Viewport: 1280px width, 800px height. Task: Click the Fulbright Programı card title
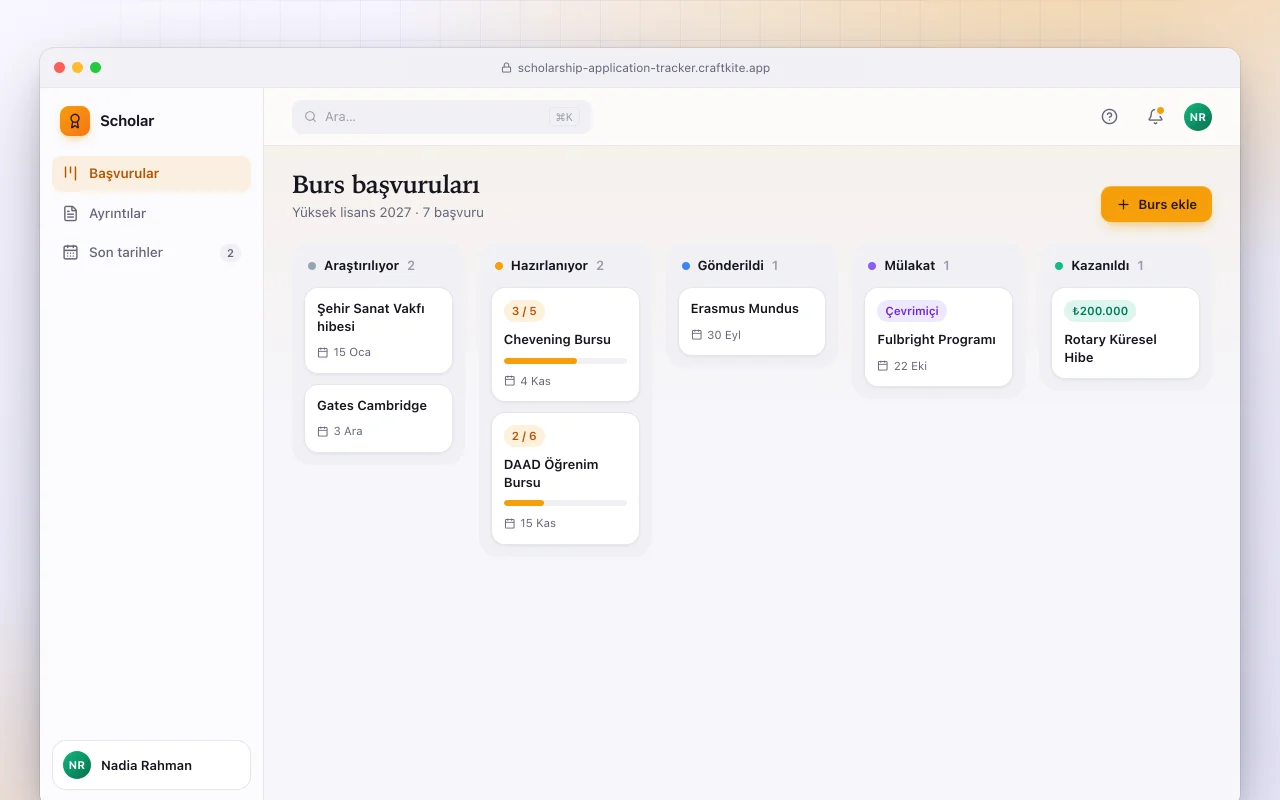point(937,340)
